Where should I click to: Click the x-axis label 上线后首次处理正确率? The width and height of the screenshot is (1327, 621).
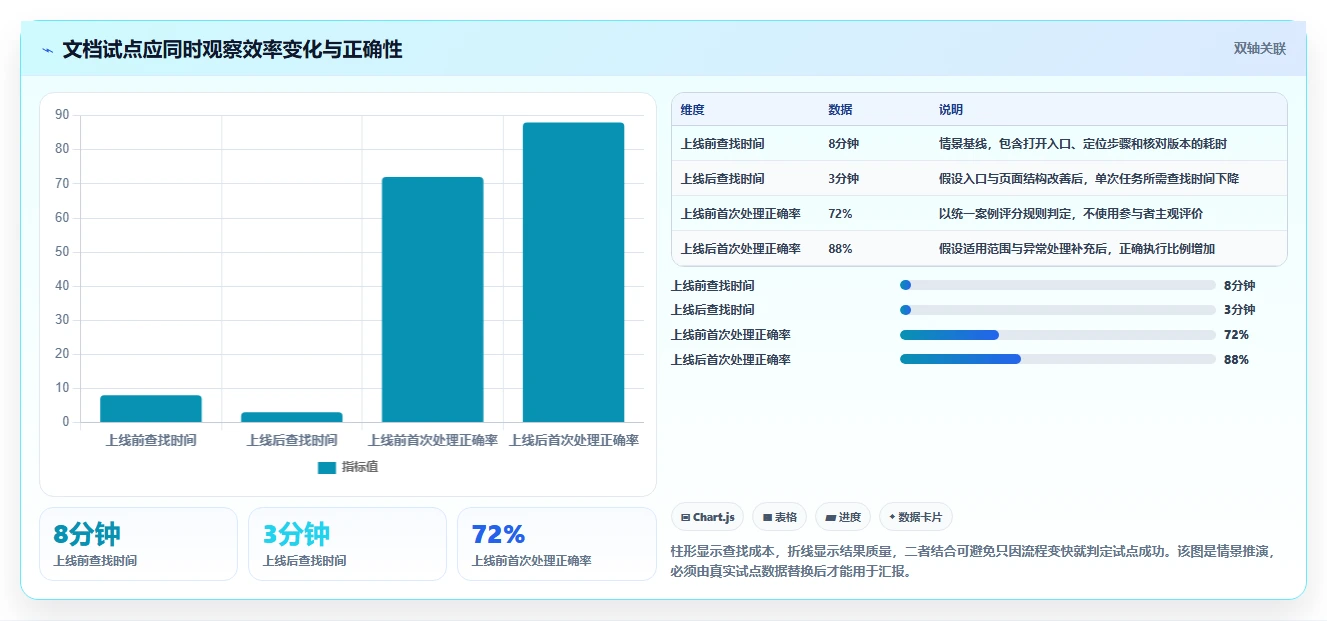[574, 440]
